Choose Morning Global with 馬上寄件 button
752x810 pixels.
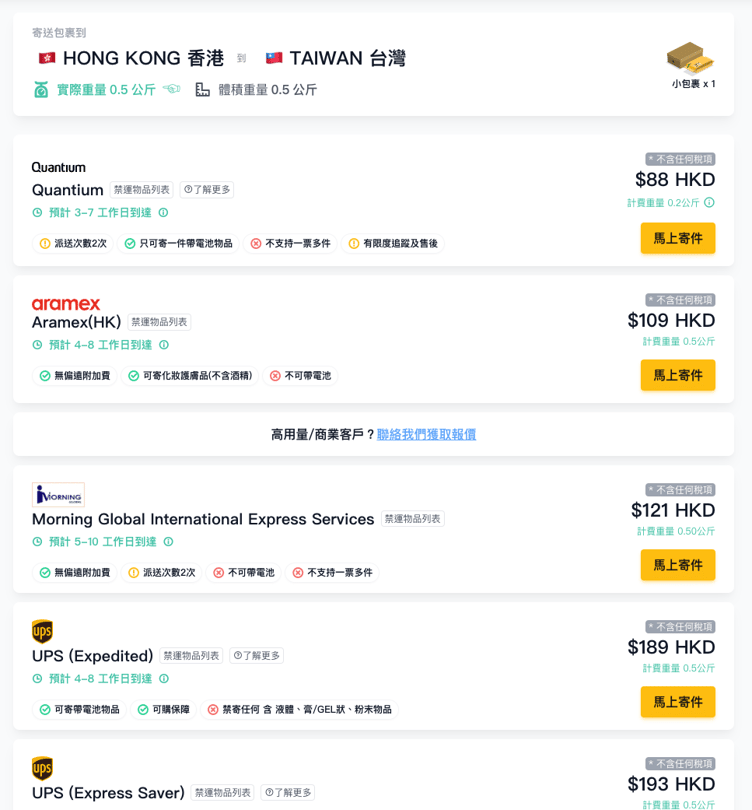click(x=678, y=565)
